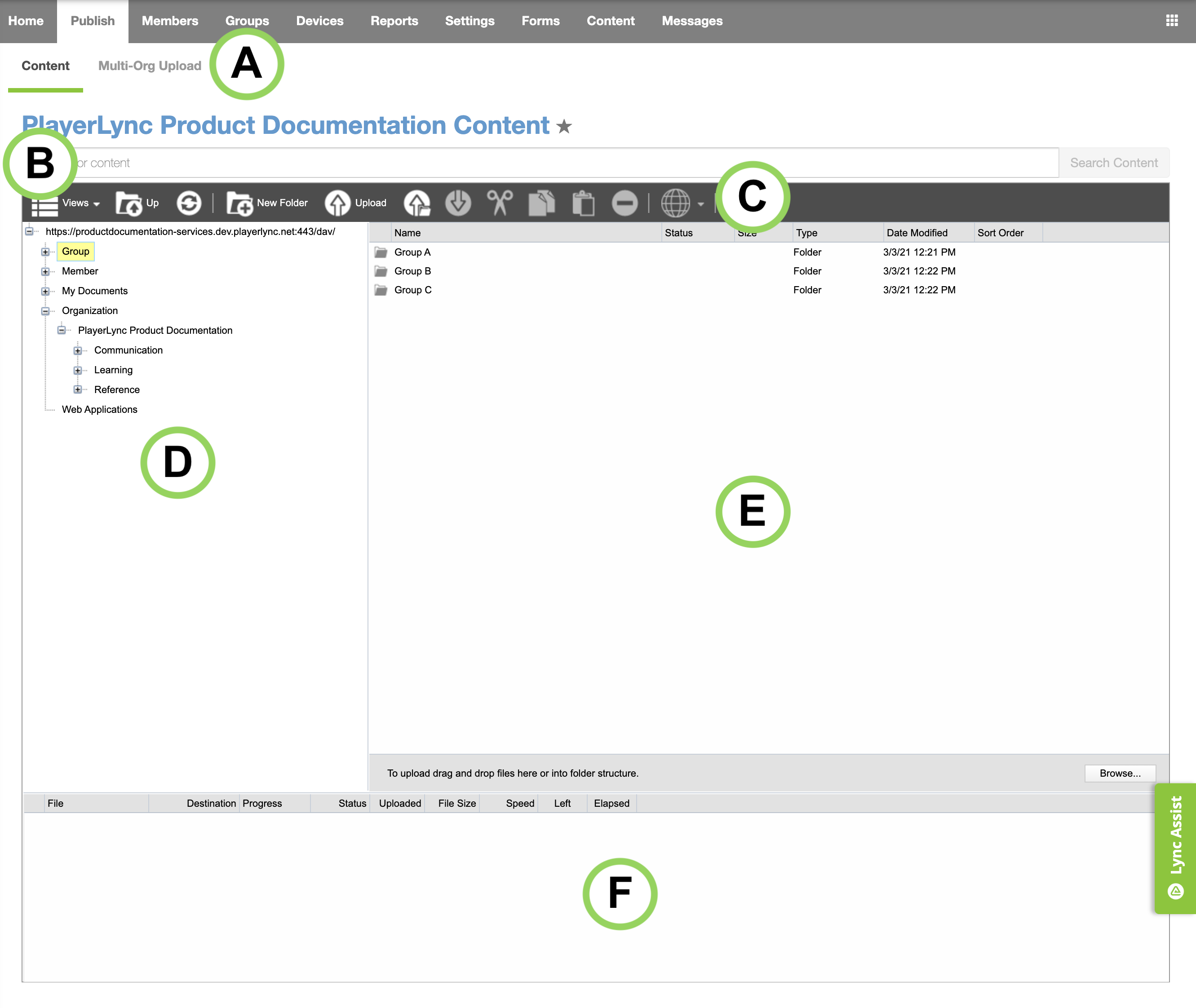1196x1008 pixels.
Task: Open the Settings menu item
Action: click(470, 21)
